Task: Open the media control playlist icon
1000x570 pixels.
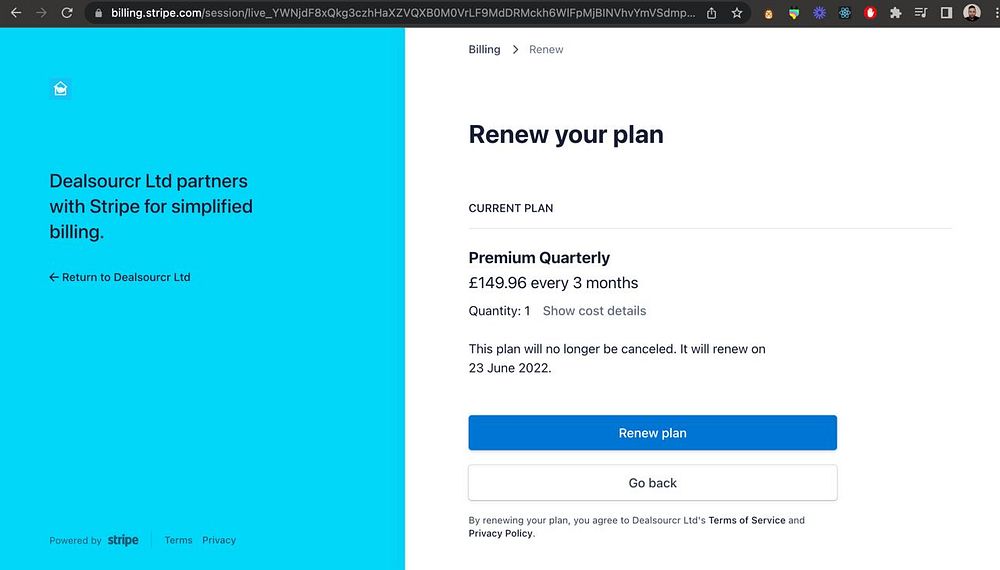Action: coord(920,13)
